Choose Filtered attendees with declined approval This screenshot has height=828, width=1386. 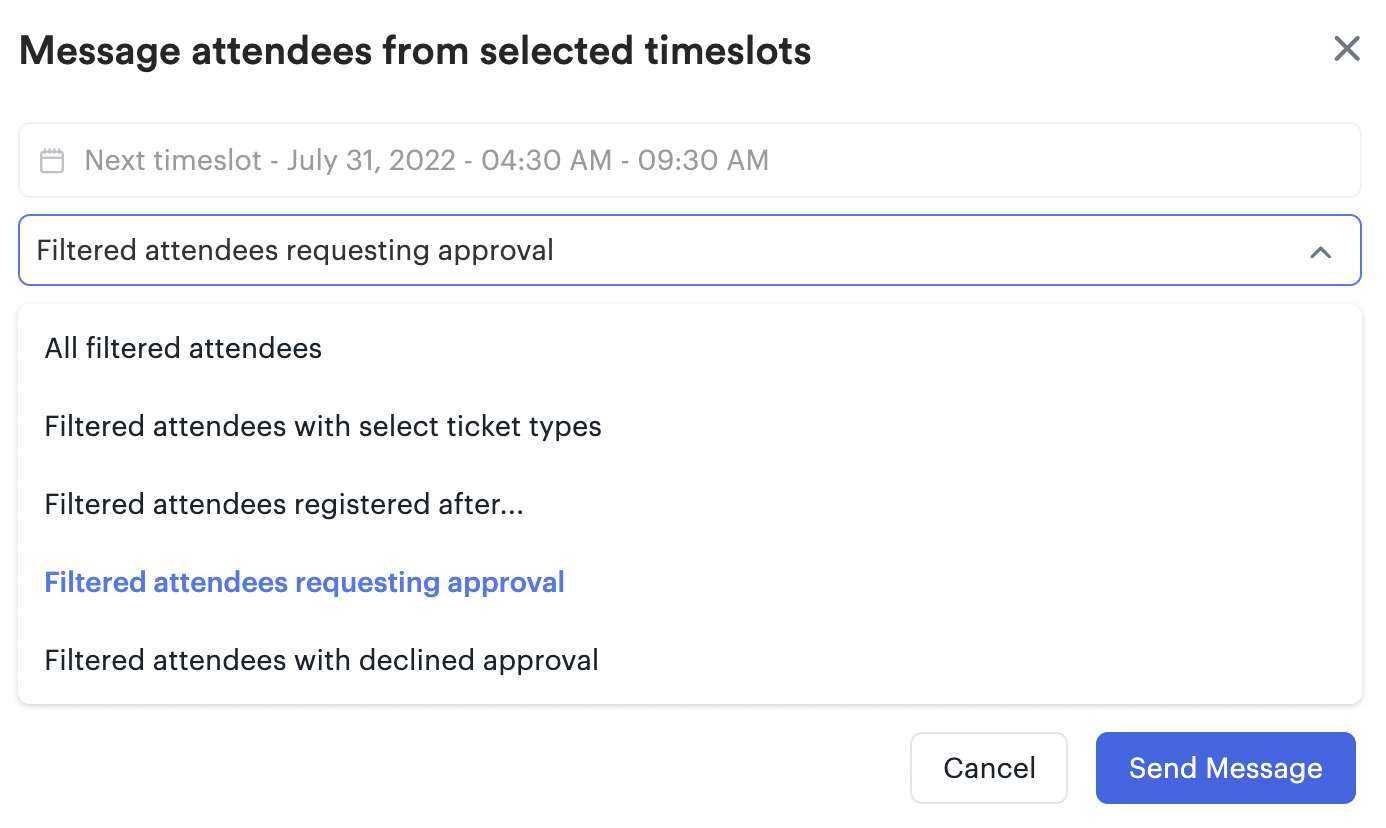[x=690, y=660]
